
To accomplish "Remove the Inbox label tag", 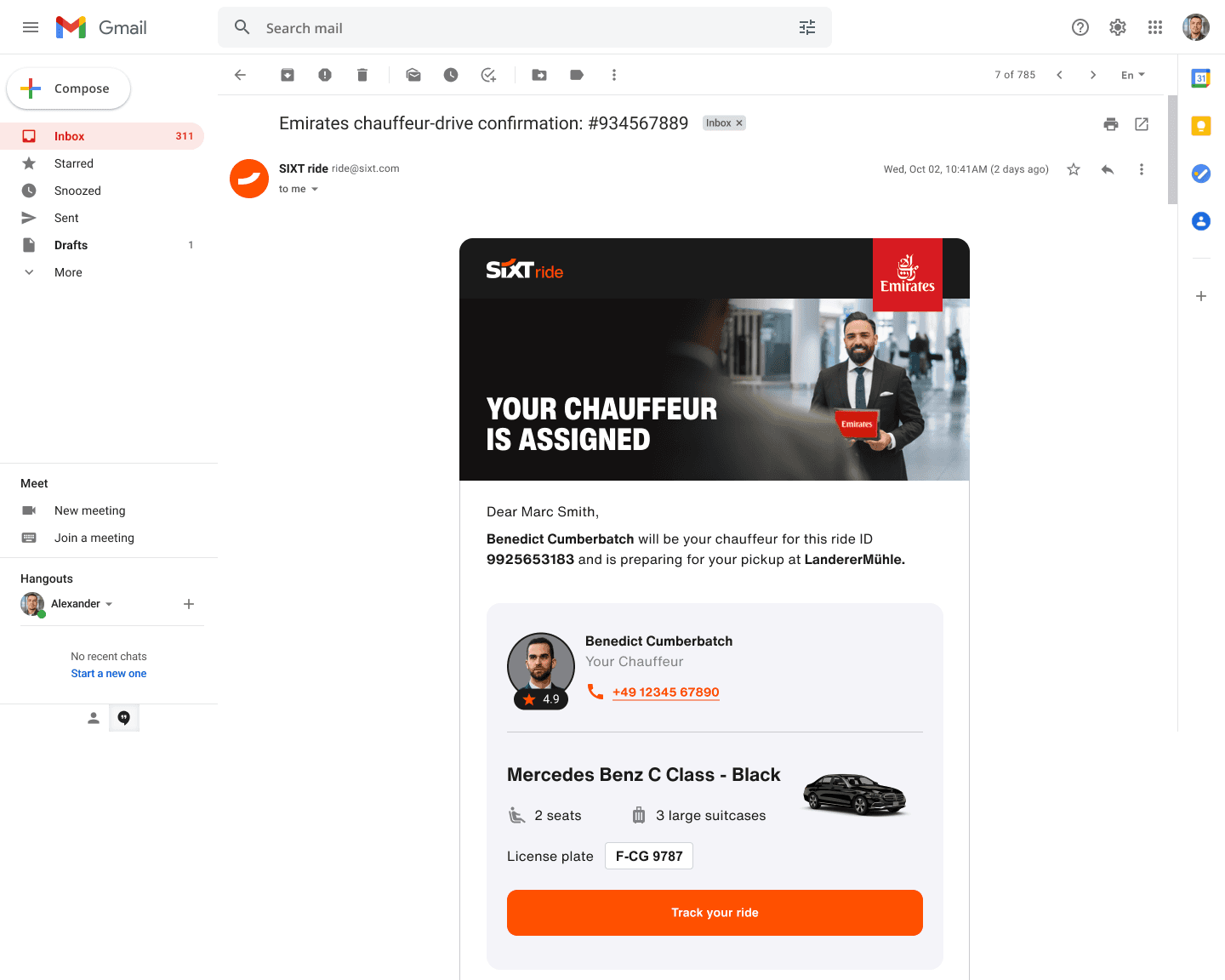I will pyautogui.click(x=739, y=123).
